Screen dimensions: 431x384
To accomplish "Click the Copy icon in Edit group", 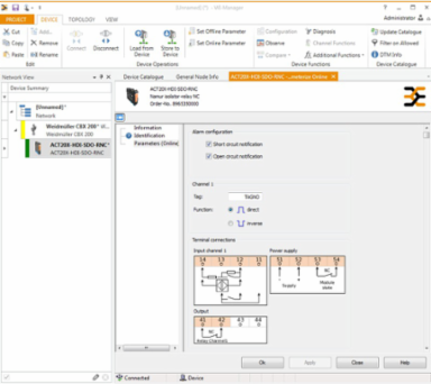I will coord(6,43).
